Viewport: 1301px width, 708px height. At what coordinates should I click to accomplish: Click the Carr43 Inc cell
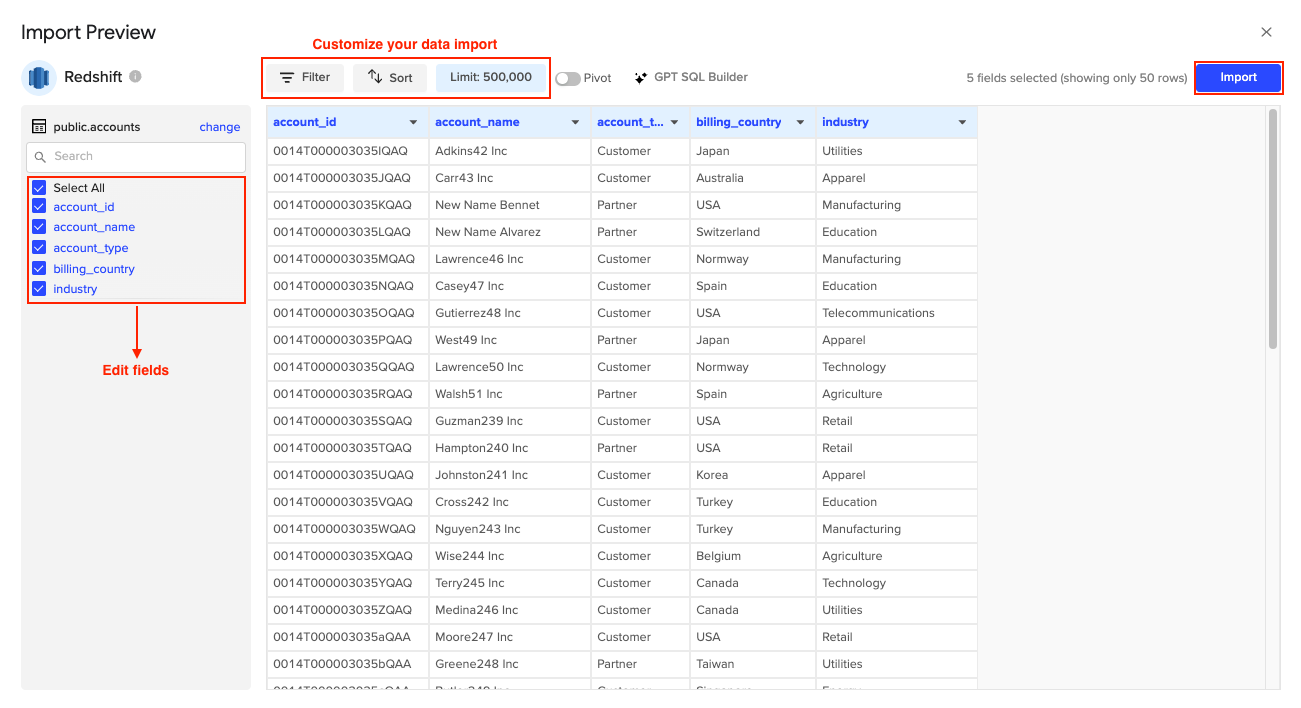click(509, 178)
